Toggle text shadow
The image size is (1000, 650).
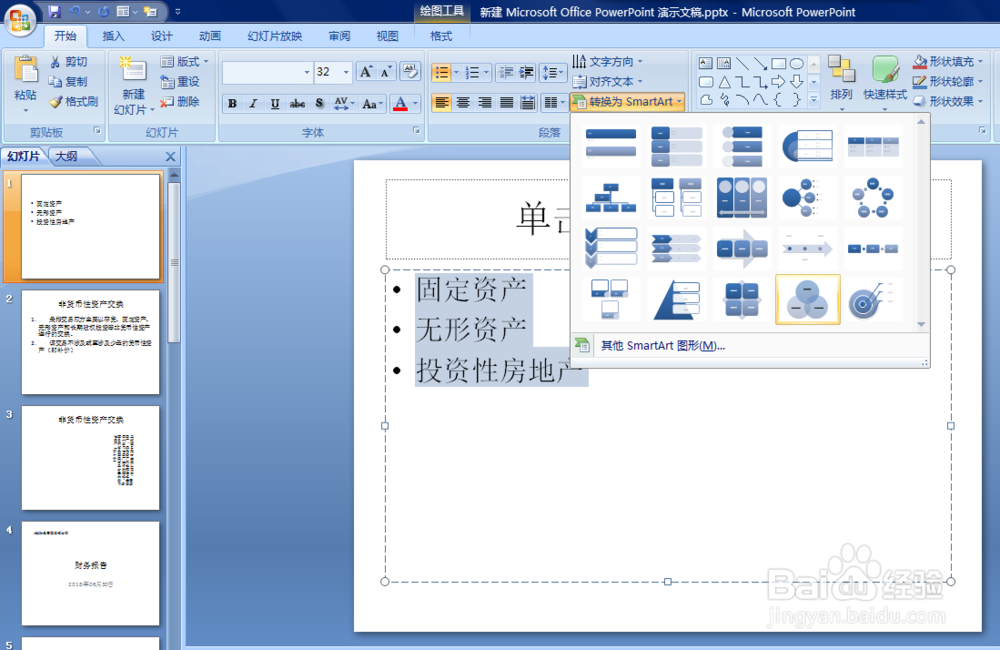tap(319, 103)
